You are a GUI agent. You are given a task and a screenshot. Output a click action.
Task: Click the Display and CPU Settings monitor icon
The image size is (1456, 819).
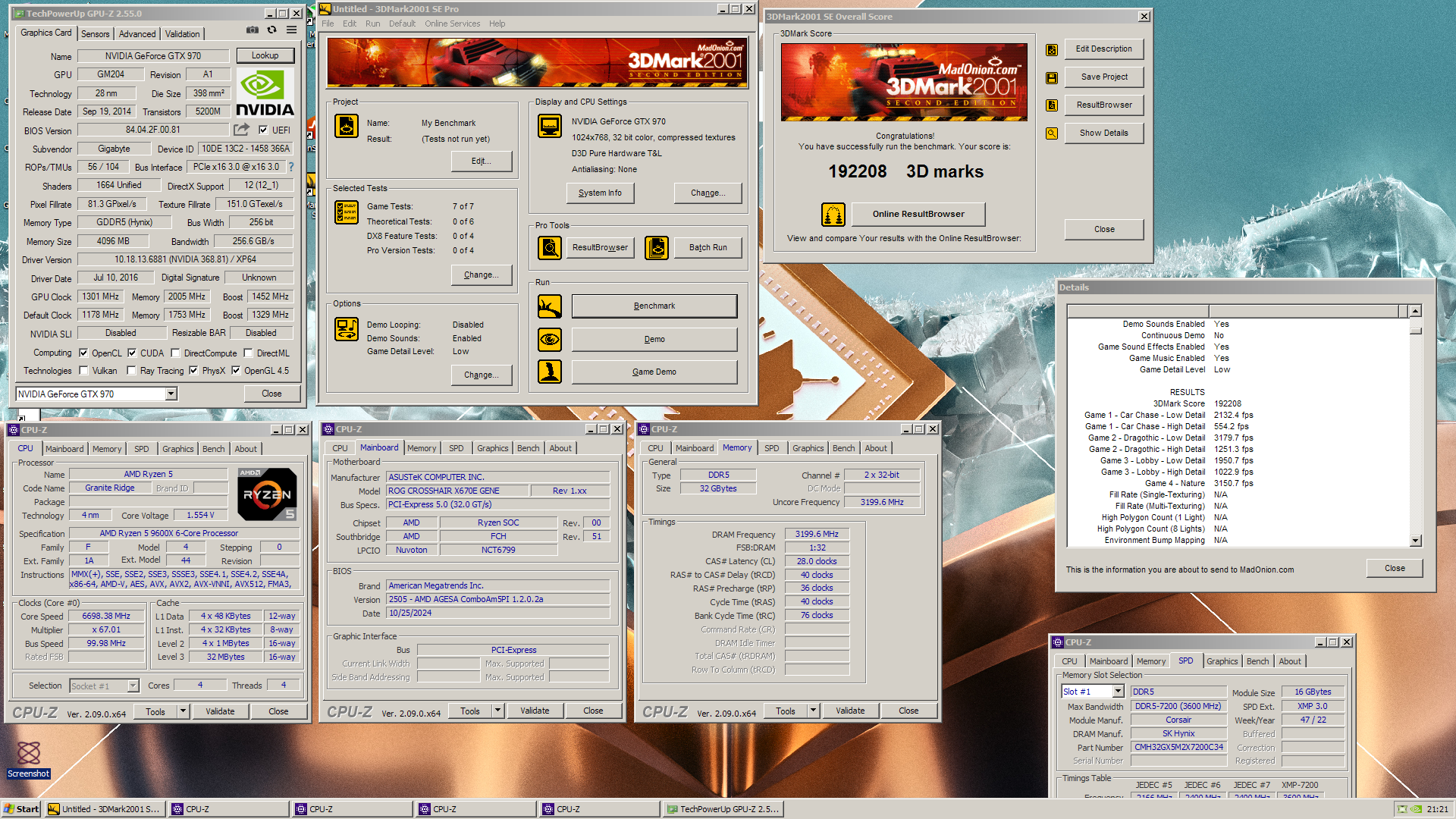pyautogui.click(x=550, y=126)
